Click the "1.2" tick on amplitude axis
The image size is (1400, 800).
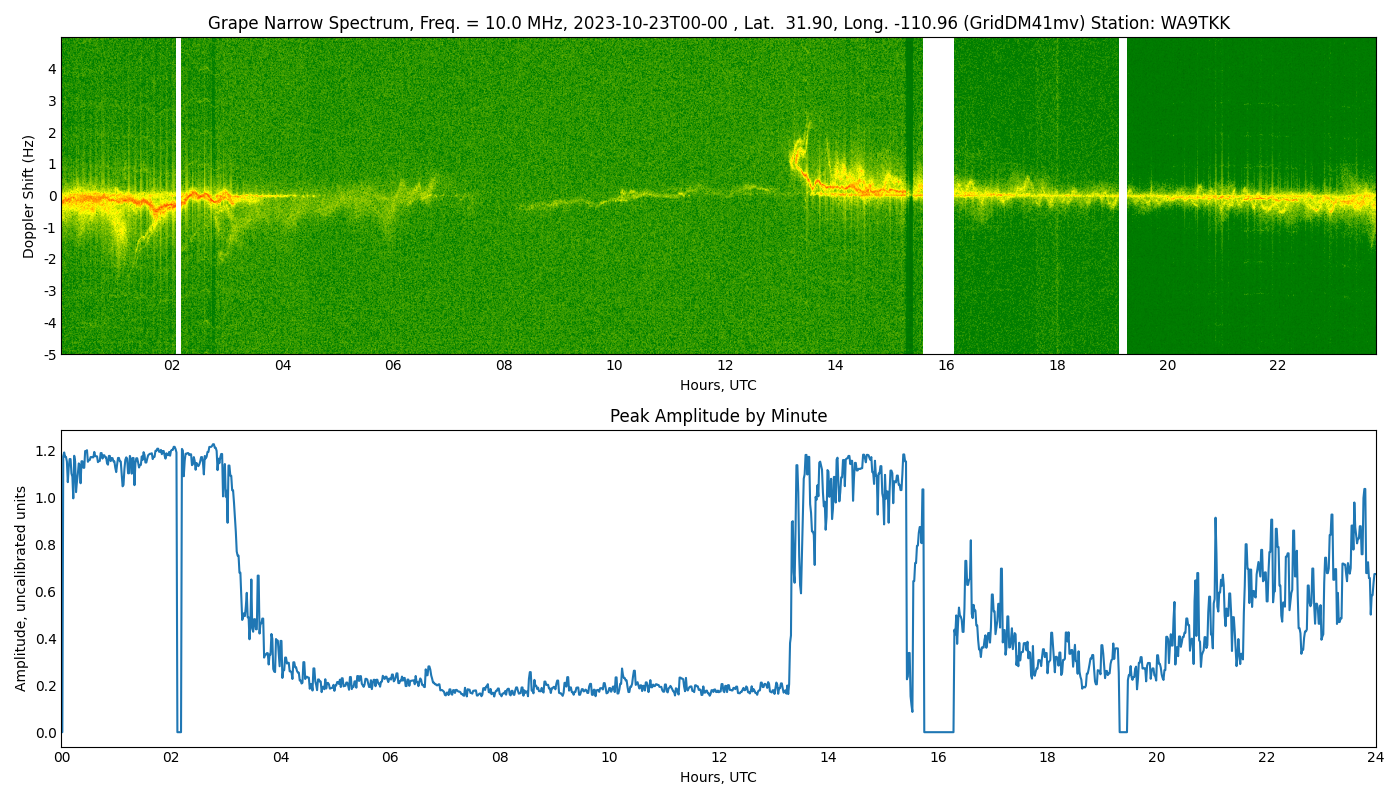(x=46, y=451)
